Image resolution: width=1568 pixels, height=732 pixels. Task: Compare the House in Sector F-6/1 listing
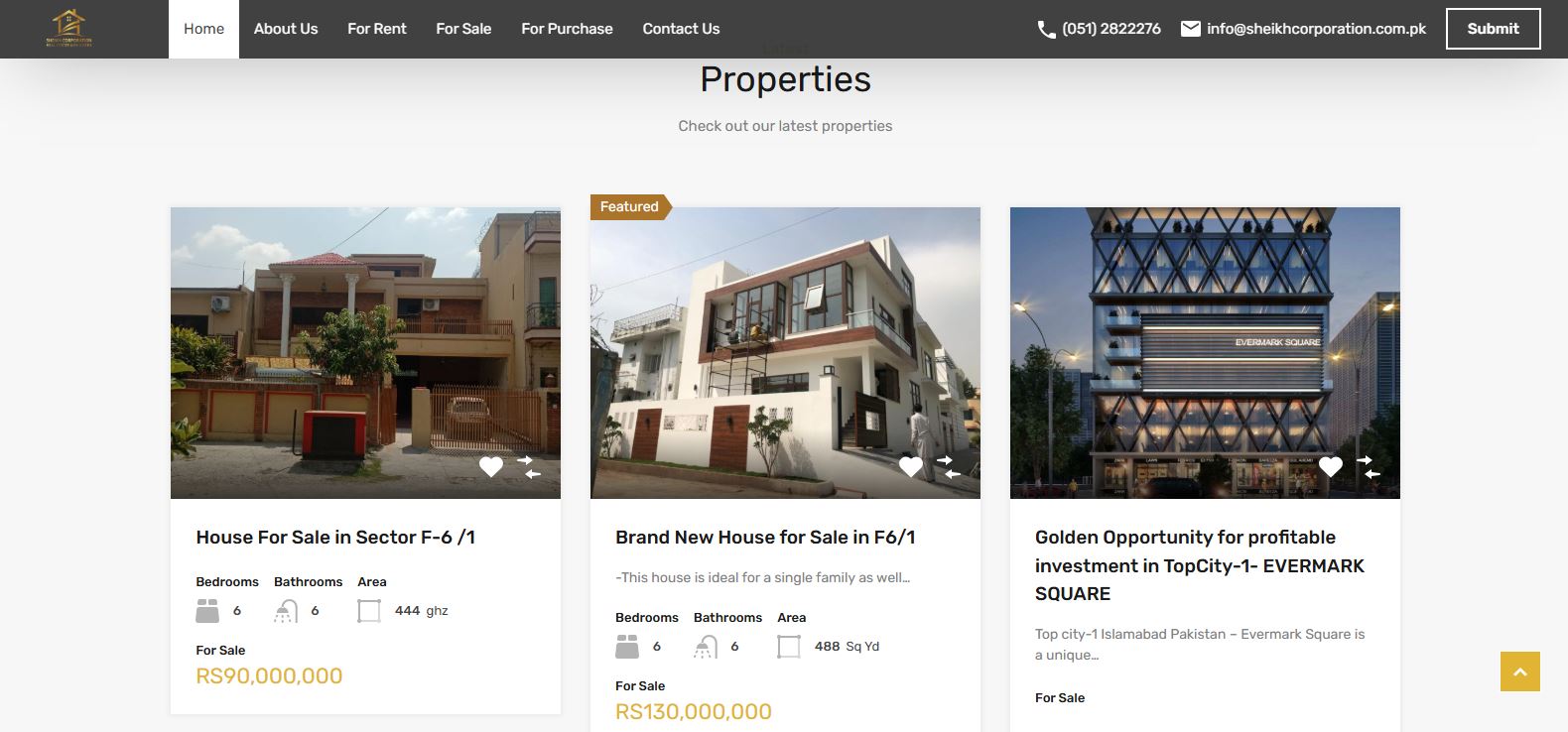click(530, 466)
